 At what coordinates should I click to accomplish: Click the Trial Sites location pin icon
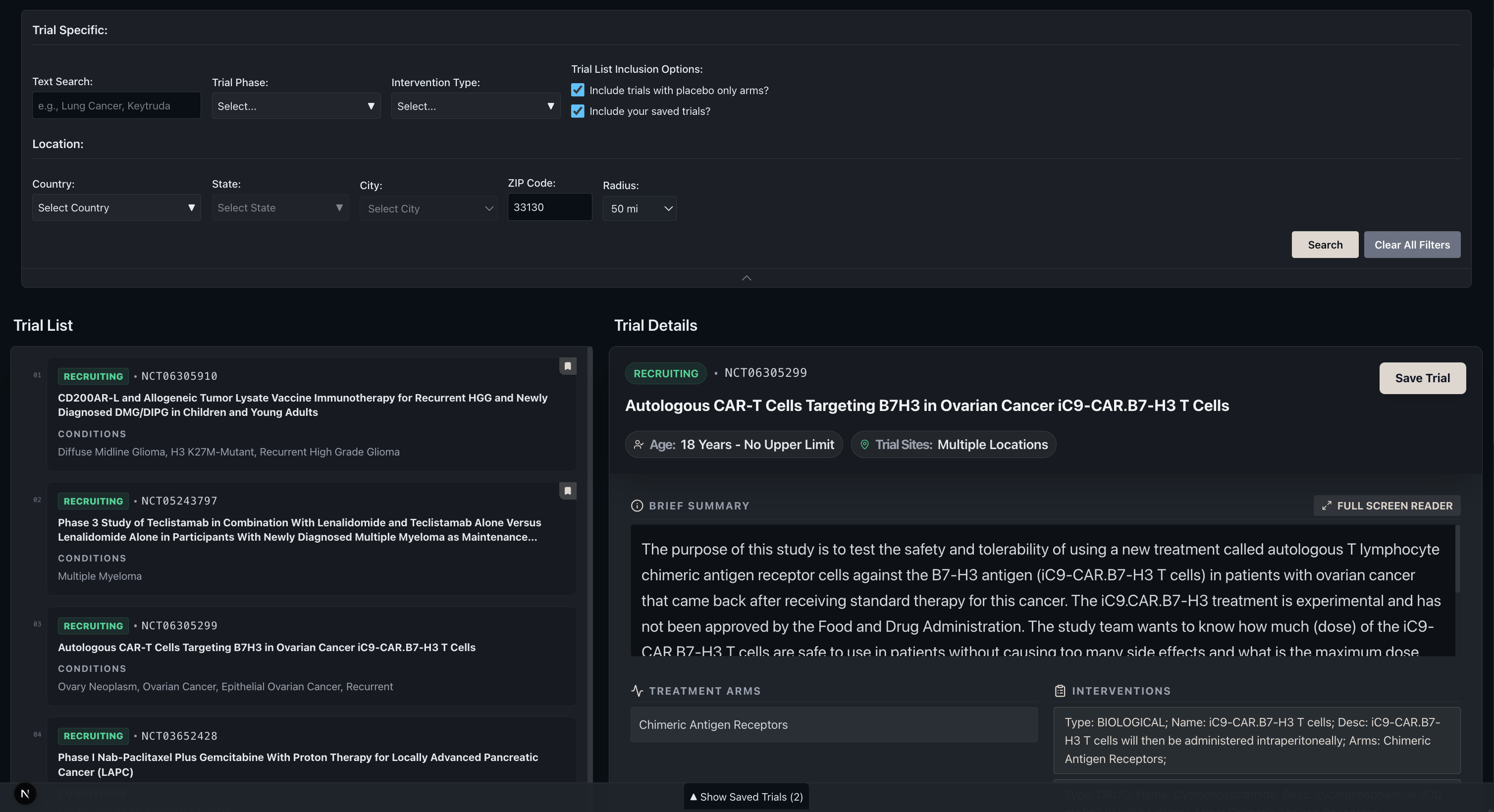pyautogui.click(x=864, y=445)
